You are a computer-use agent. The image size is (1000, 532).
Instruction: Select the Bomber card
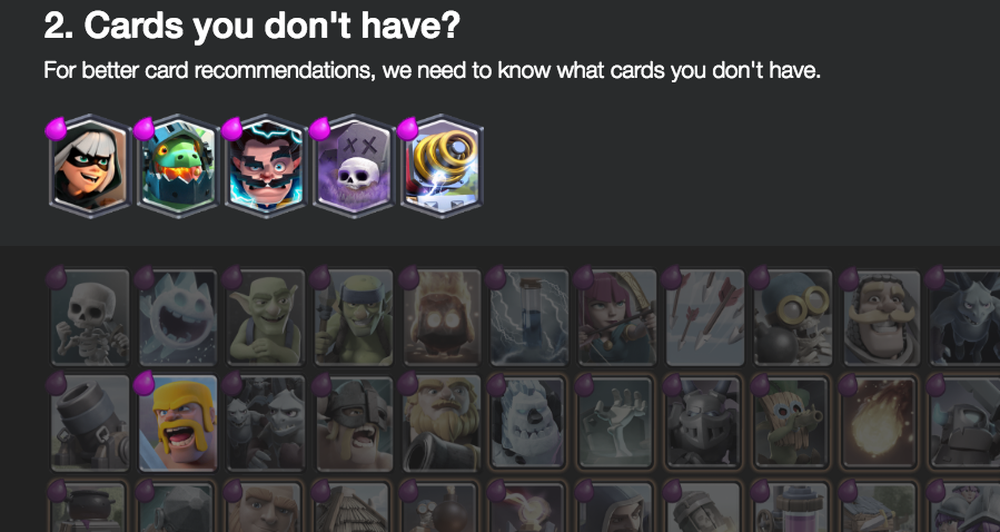point(793,317)
